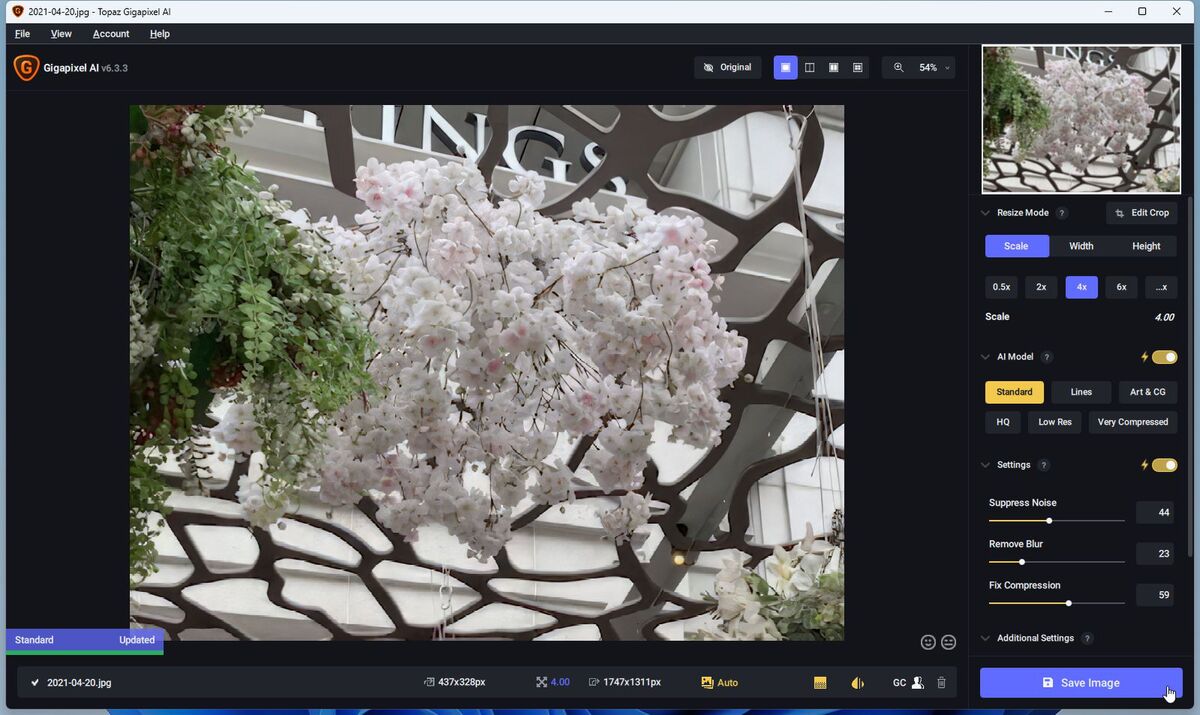Delete 2021-04-20.jpg with trash icon
This screenshot has height=715, width=1200.
point(941,683)
